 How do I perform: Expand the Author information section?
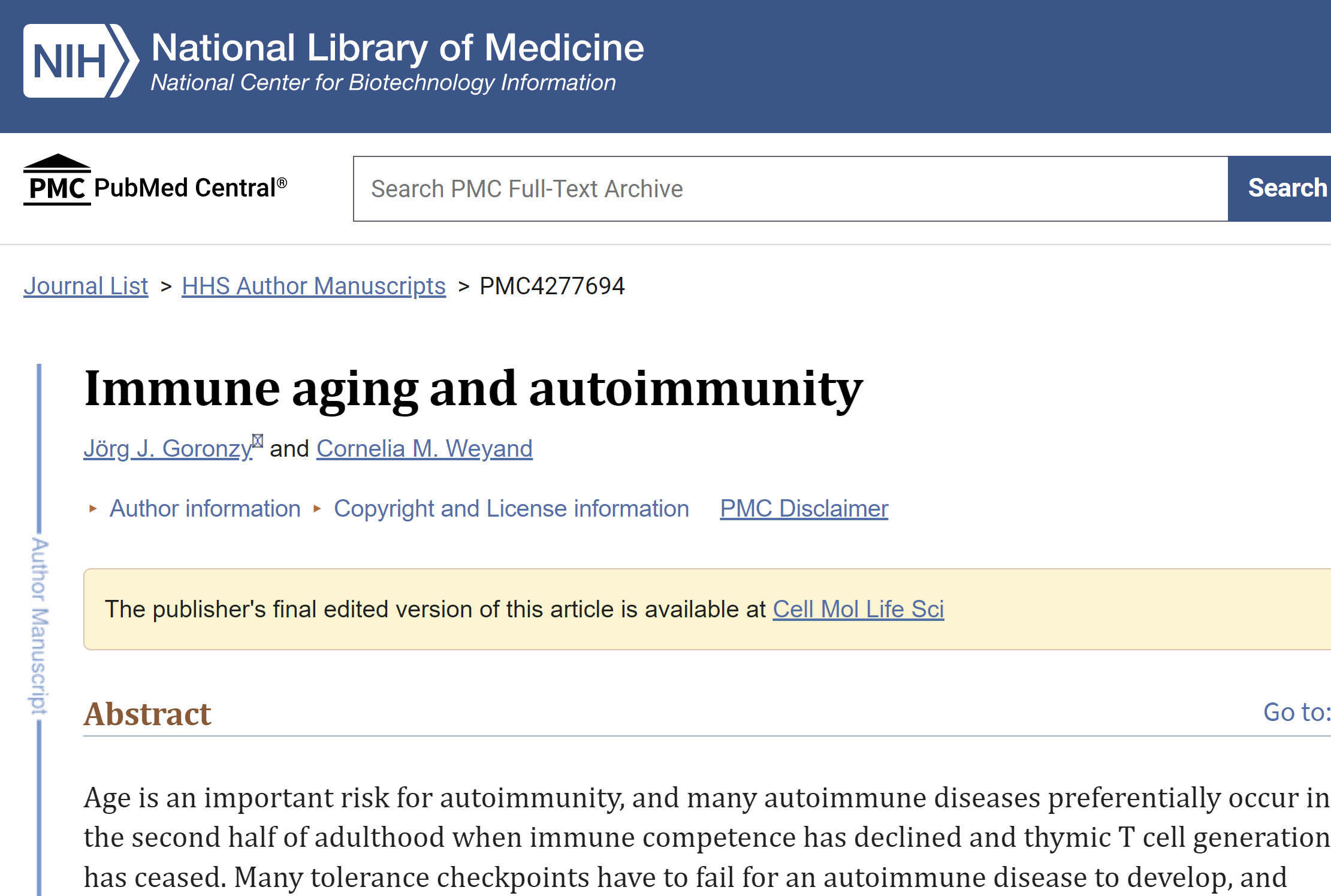coord(205,509)
